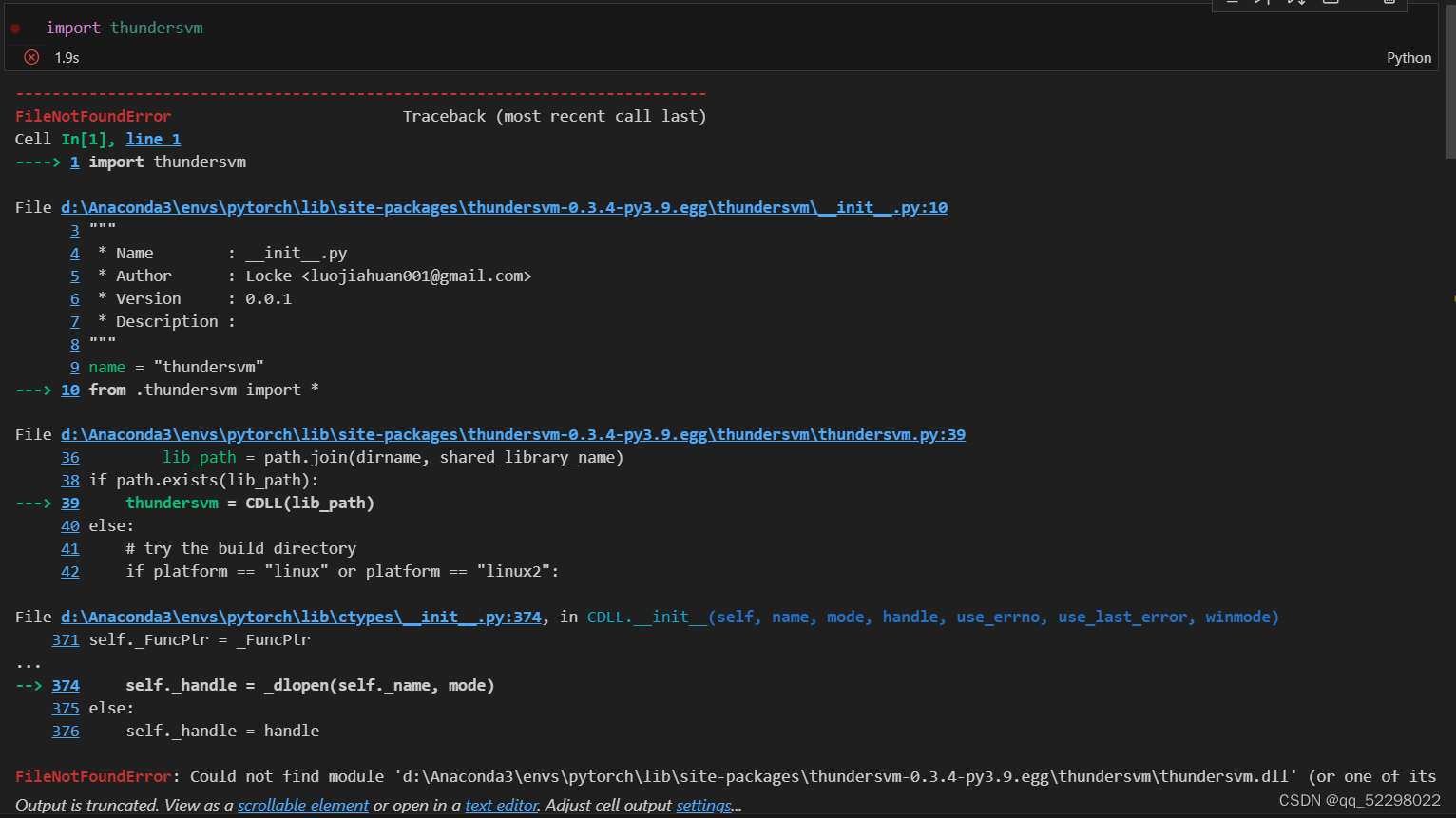Image resolution: width=1456 pixels, height=818 pixels.
Task: Click the red cell execution indicator dot
Action: point(15,28)
